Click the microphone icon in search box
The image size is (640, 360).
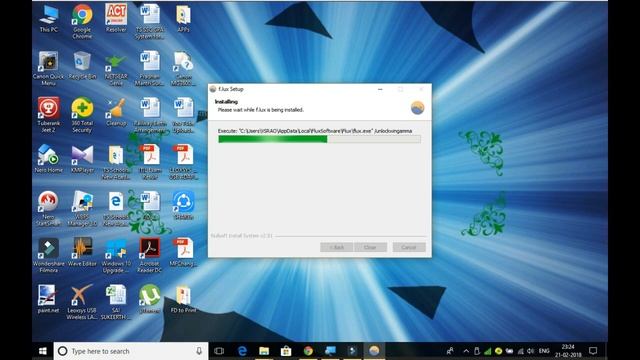[x=199, y=351]
